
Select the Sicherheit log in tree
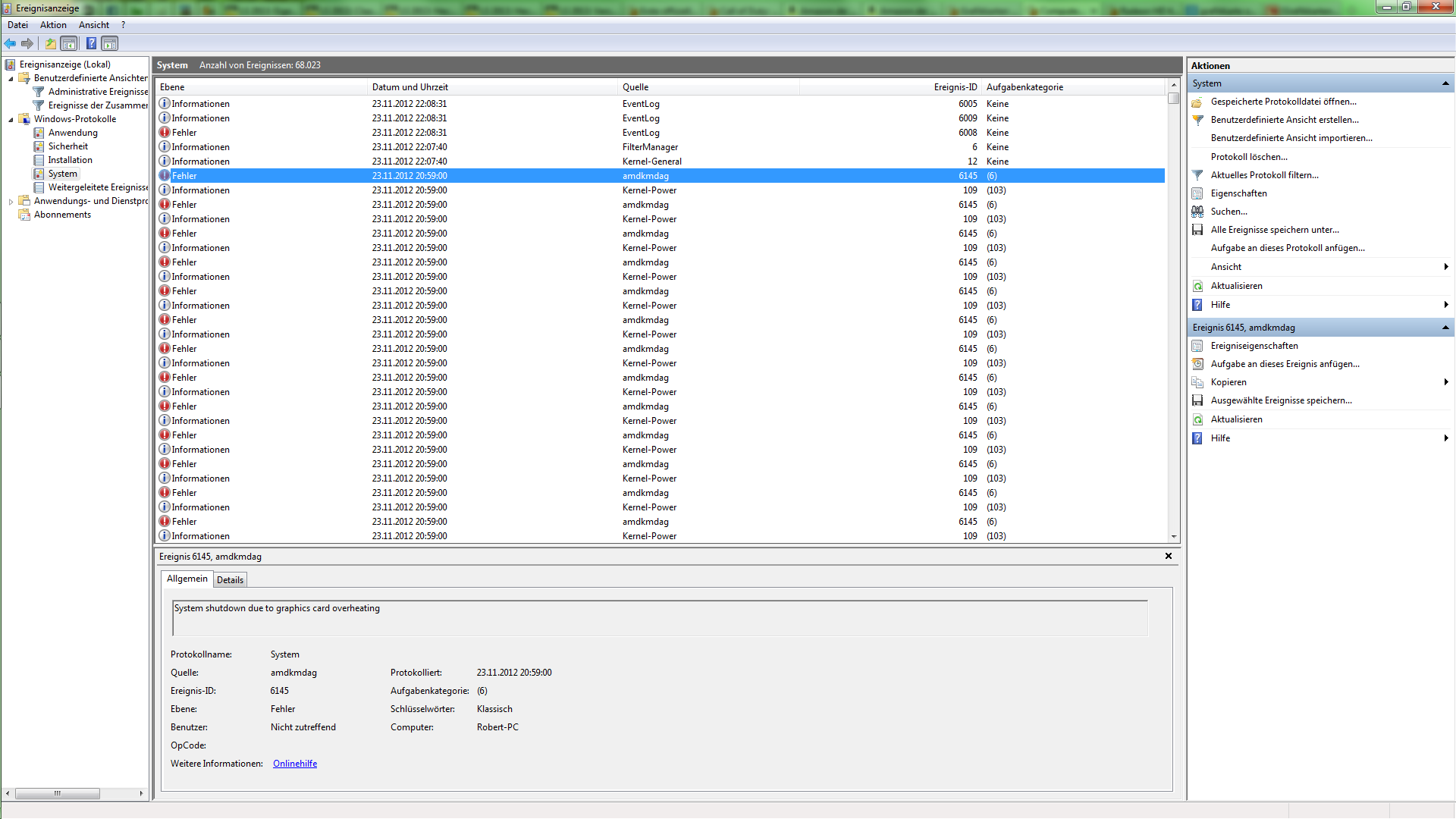(x=67, y=146)
